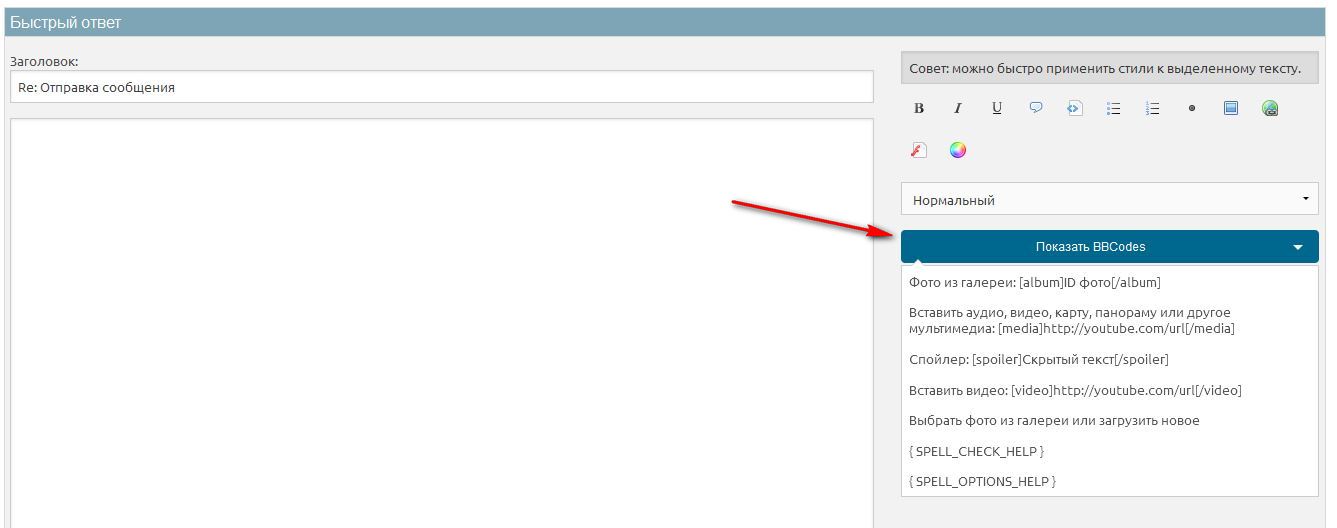1337x528 pixels.
Task: Select the spoiler BBCode hint line
Action: click(1038, 359)
